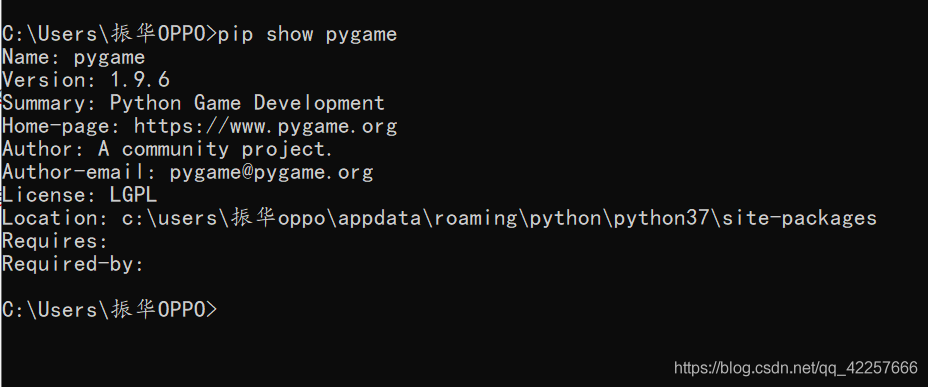Click the bottom C:\Users prompt input line

[110, 309]
